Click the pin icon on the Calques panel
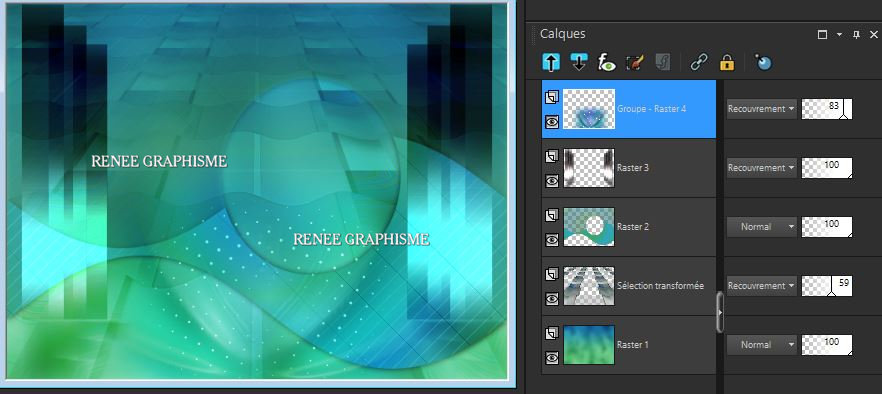The image size is (882, 394). (857, 35)
